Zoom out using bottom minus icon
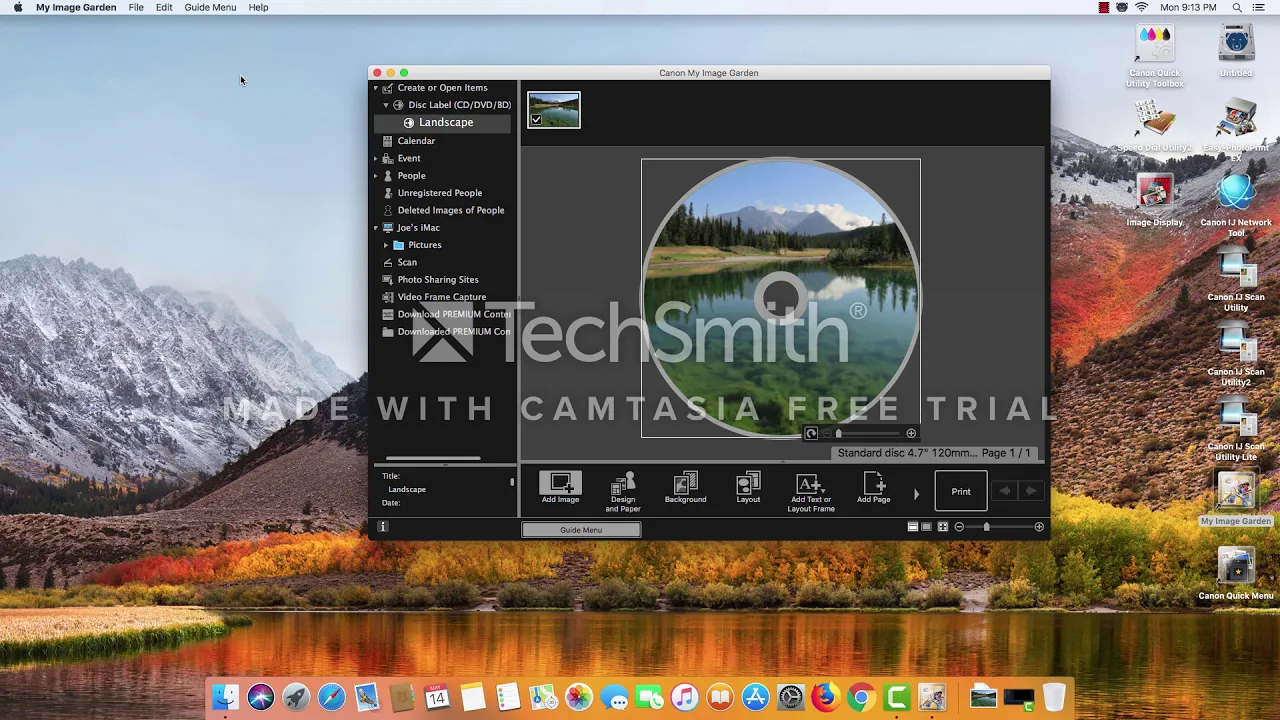The height and width of the screenshot is (720, 1280). pyautogui.click(x=959, y=527)
